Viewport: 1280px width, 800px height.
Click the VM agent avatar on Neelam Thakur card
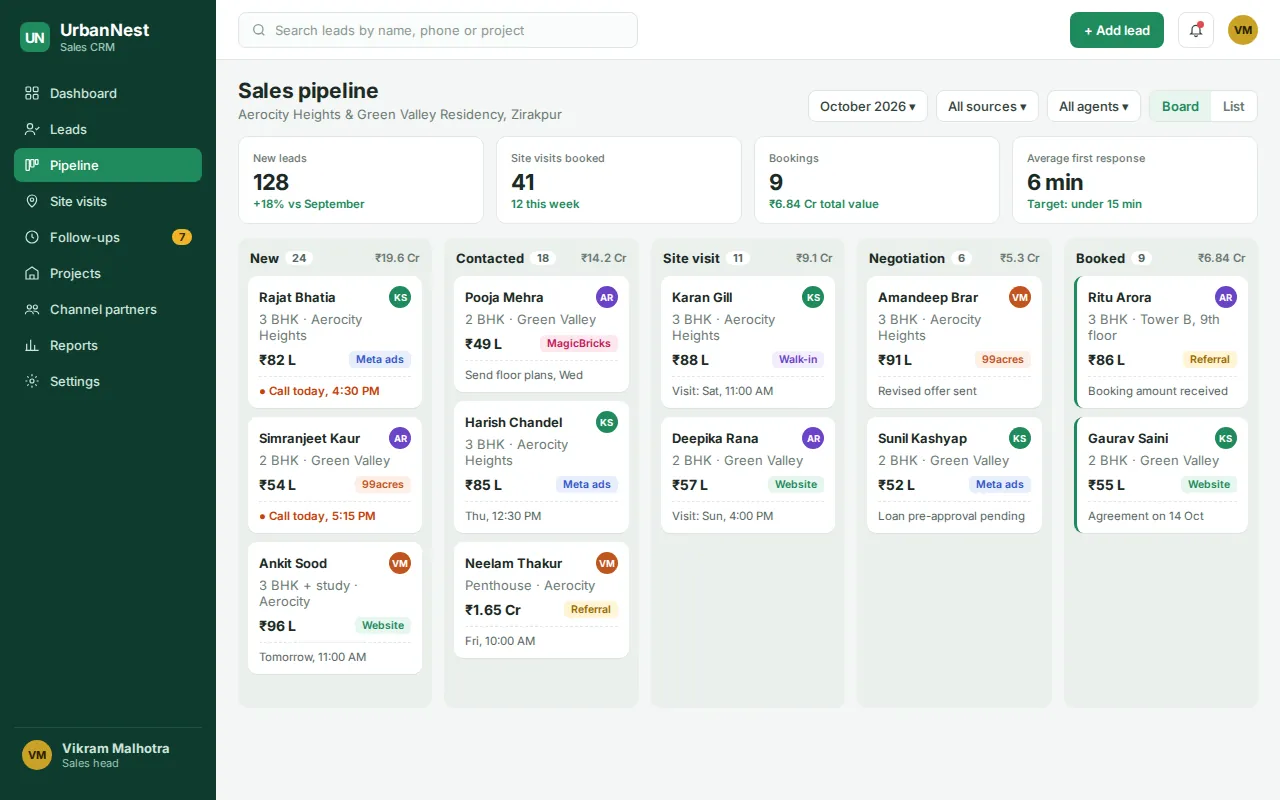pos(607,563)
